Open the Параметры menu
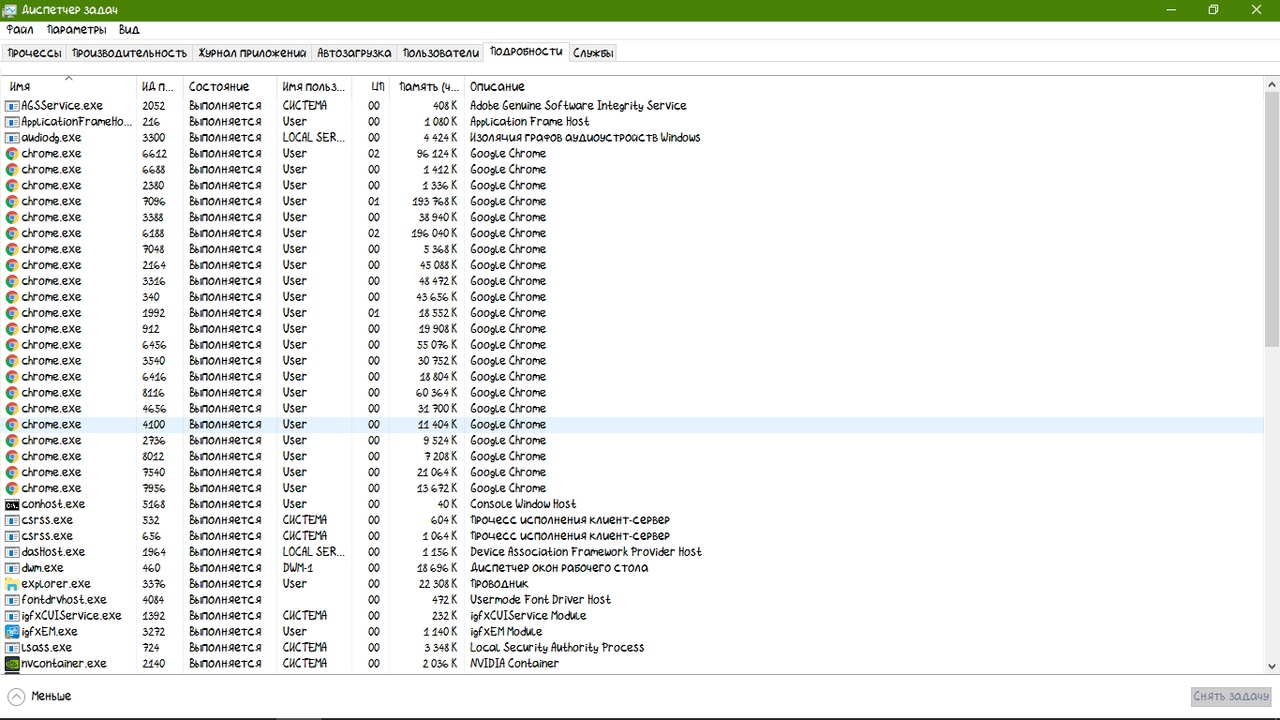1280x720 pixels. tap(76, 30)
